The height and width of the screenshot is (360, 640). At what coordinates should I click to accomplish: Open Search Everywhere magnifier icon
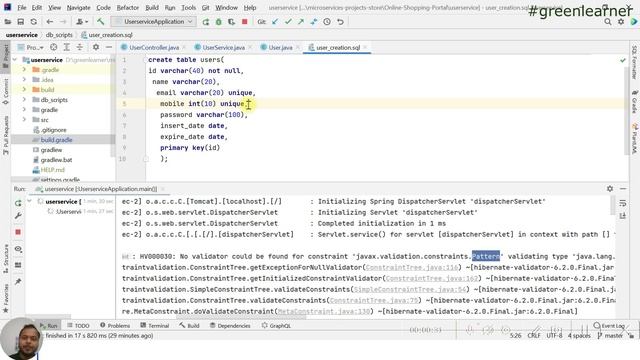[x=608, y=22]
